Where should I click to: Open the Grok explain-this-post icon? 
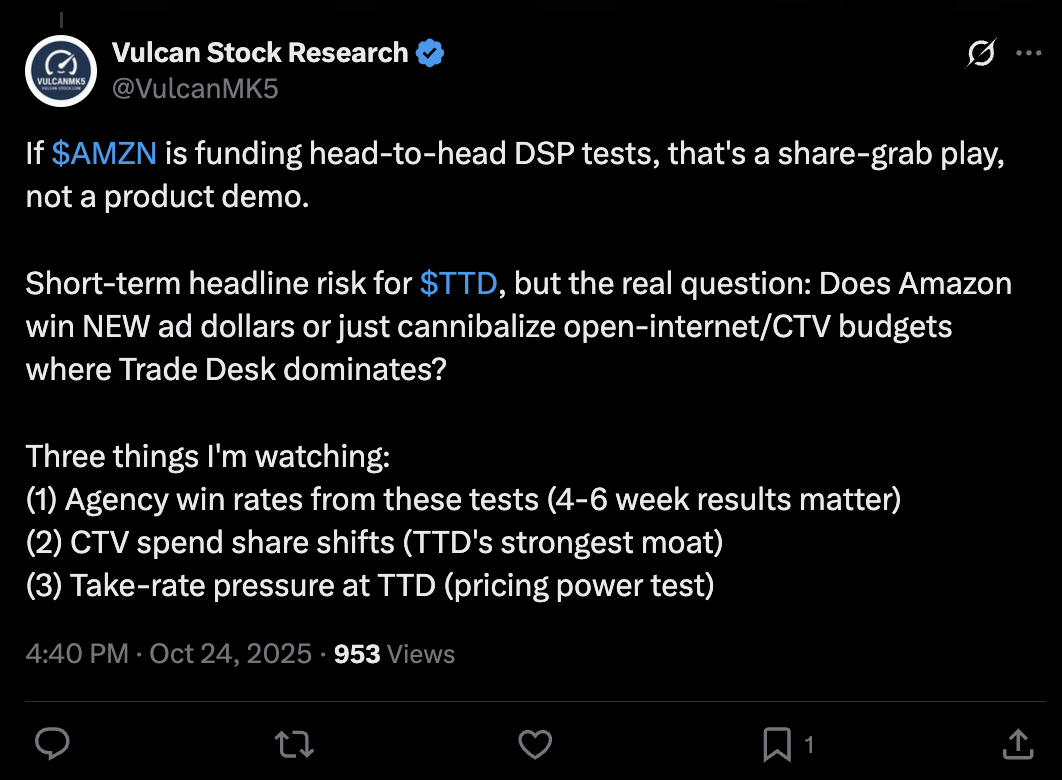981,54
